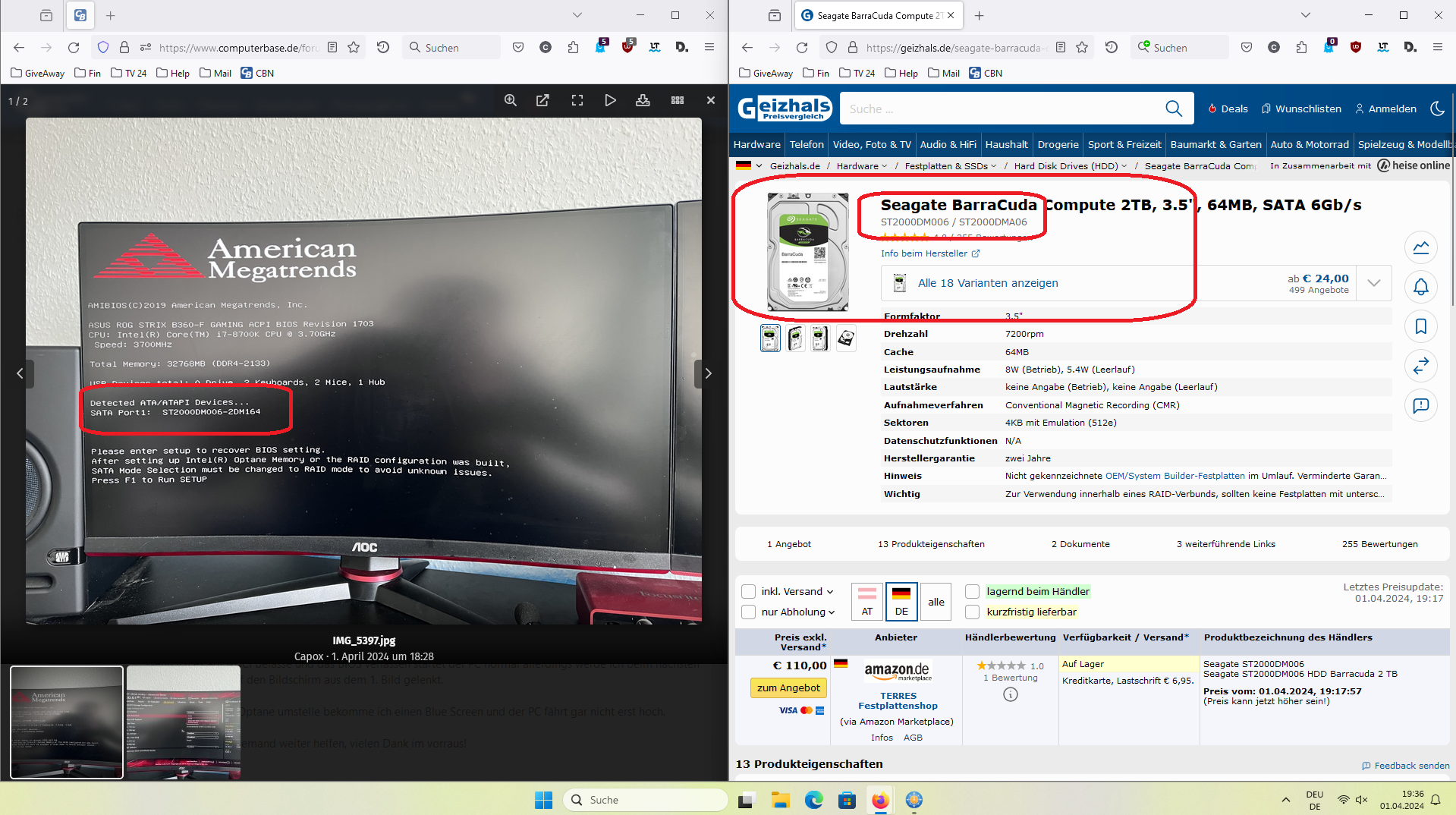This screenshot has height=815, width=1456.
Task: Click Anmelden to log in
Action: [x=1385, y=109]
